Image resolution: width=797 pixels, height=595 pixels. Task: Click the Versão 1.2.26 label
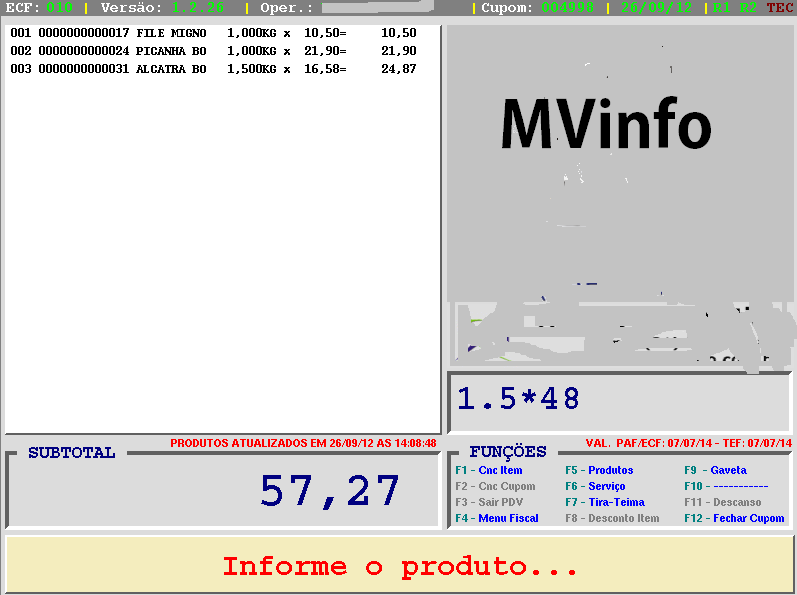(x=162, y=8)
